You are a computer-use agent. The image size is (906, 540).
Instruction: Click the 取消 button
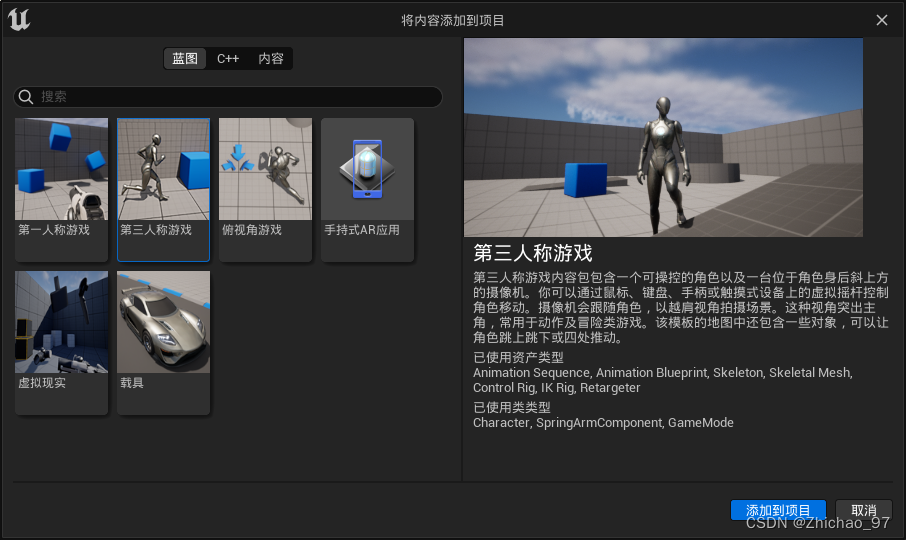[x=864, y=510]
